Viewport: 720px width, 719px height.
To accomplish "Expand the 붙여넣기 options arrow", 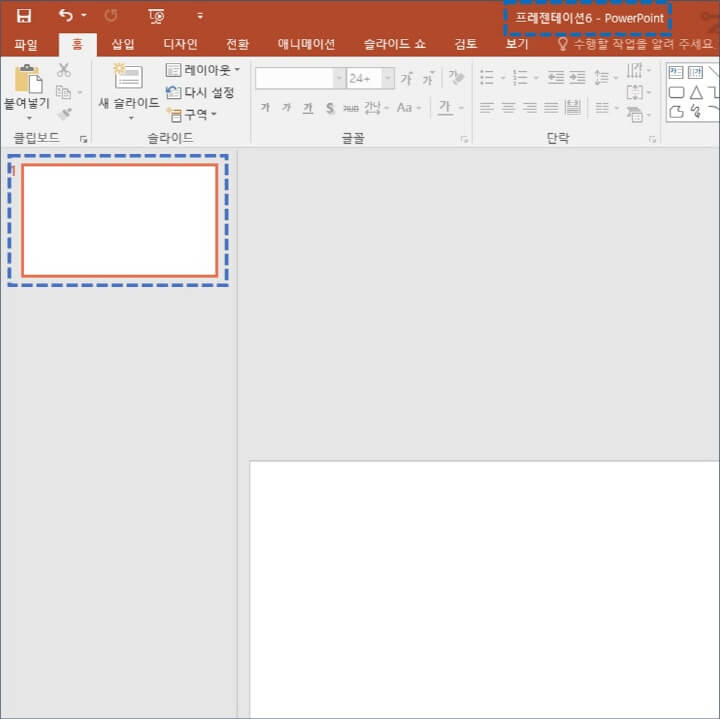I will 29,118.
